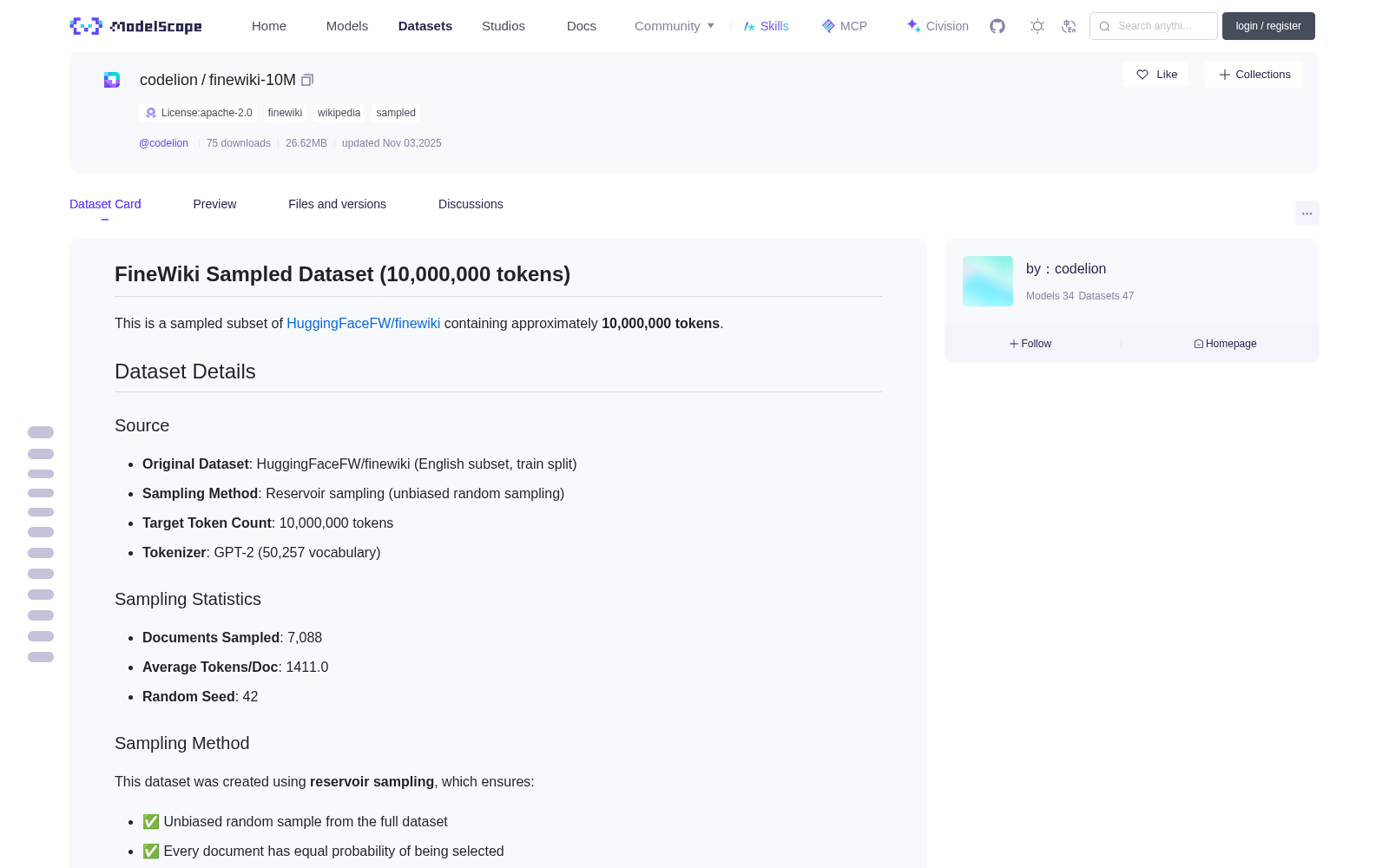The image size is (1389, 868).
Task: Click the 'Dataset Details' heading
Action: (x=185, y=372)
